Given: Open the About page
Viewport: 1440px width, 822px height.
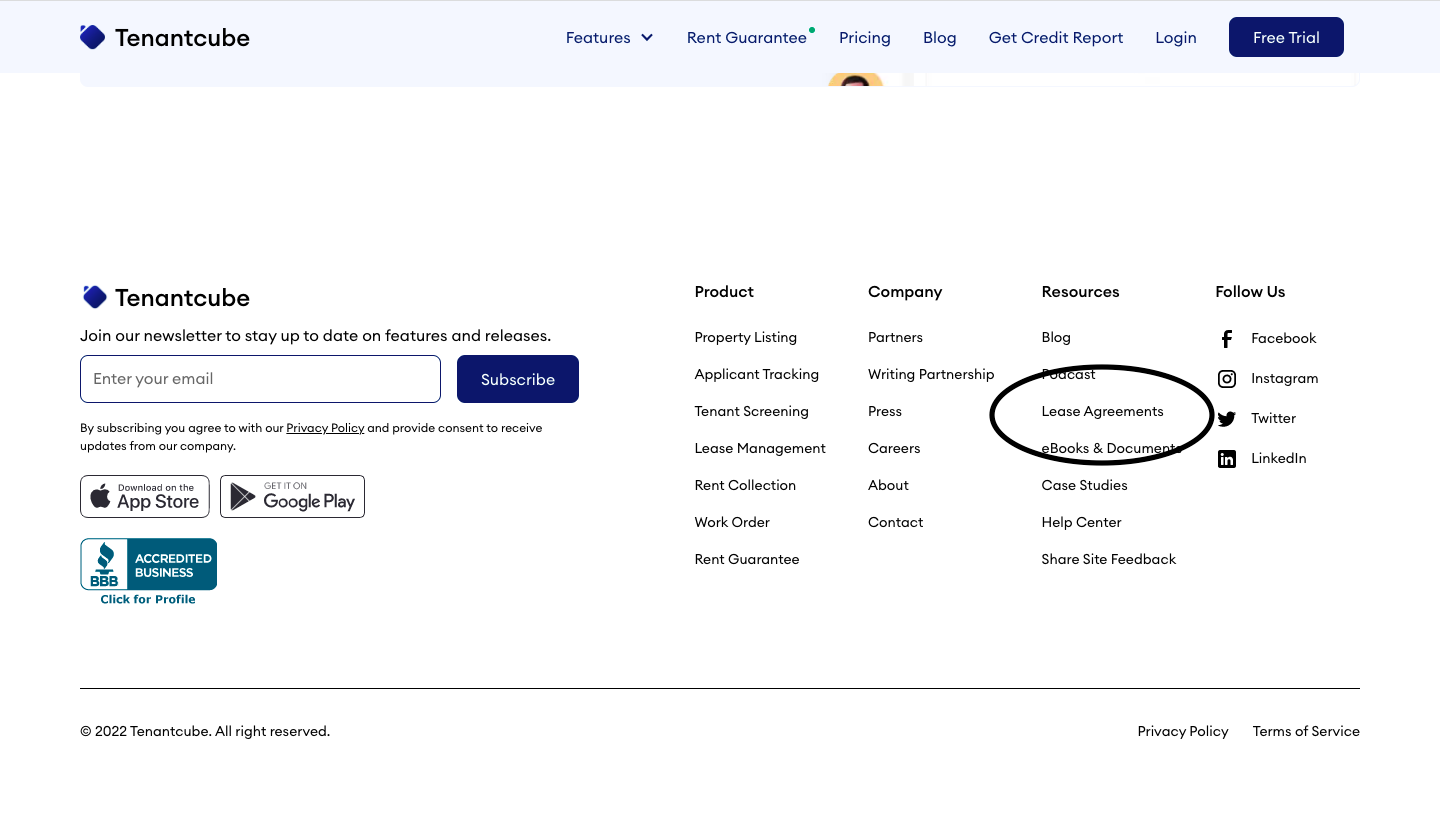Looking at the screenshot, I should (x=888, y=486).
